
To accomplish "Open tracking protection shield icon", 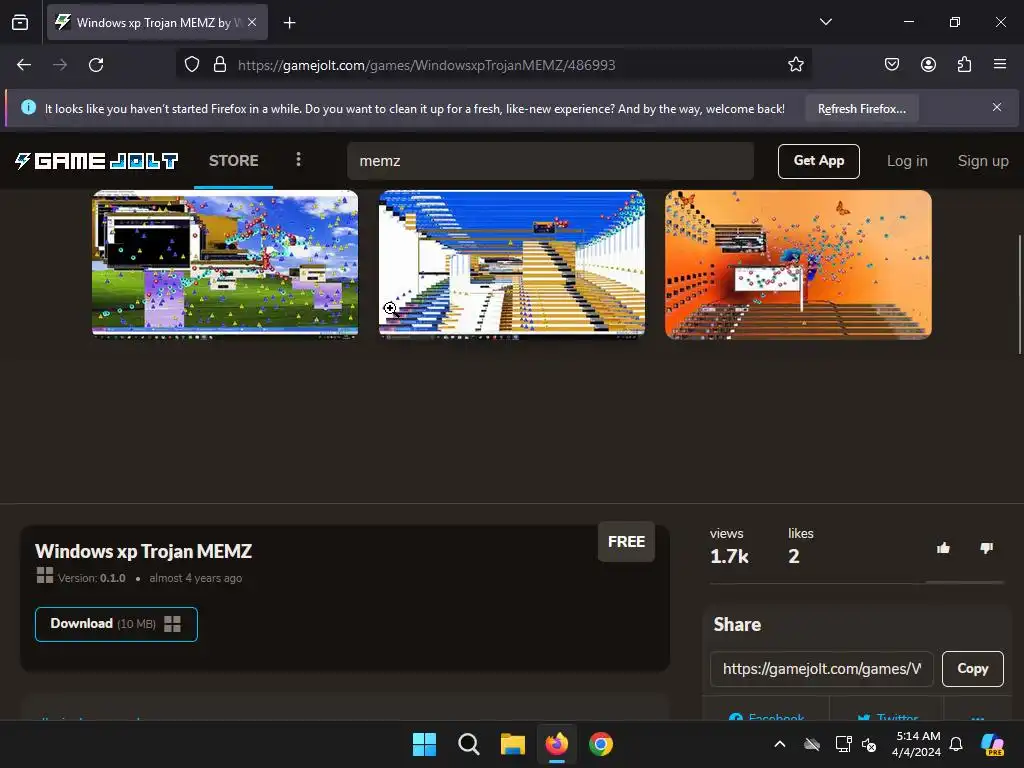I will (x=191, y=65).
